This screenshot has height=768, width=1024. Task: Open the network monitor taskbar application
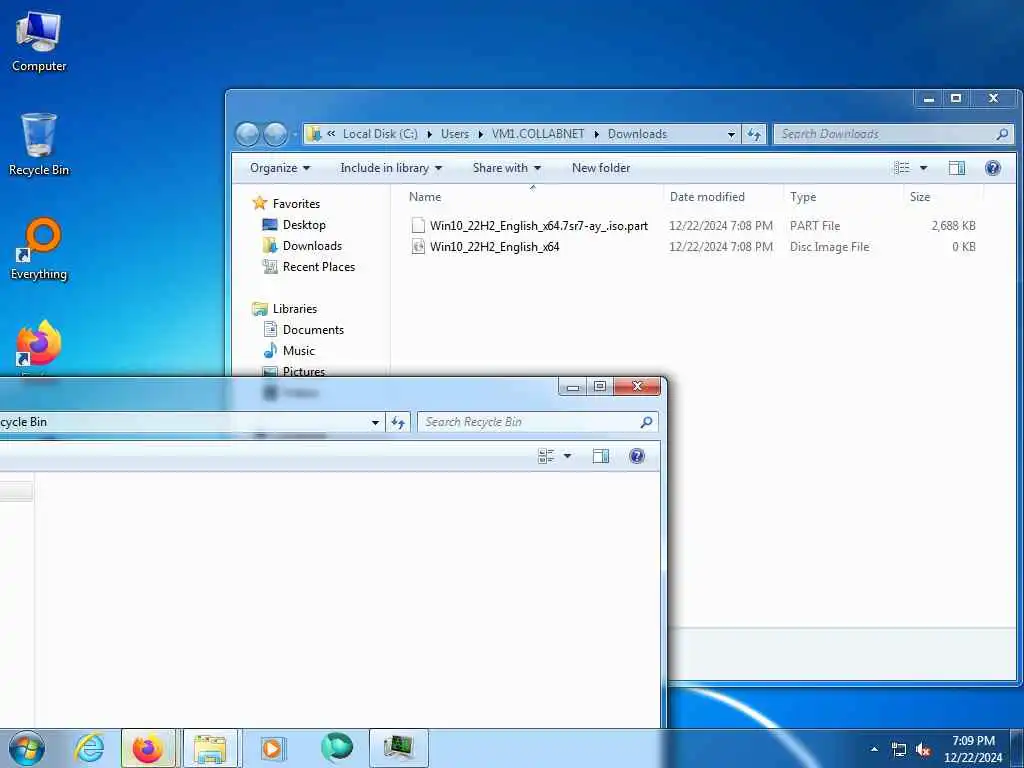pos(399,748)
